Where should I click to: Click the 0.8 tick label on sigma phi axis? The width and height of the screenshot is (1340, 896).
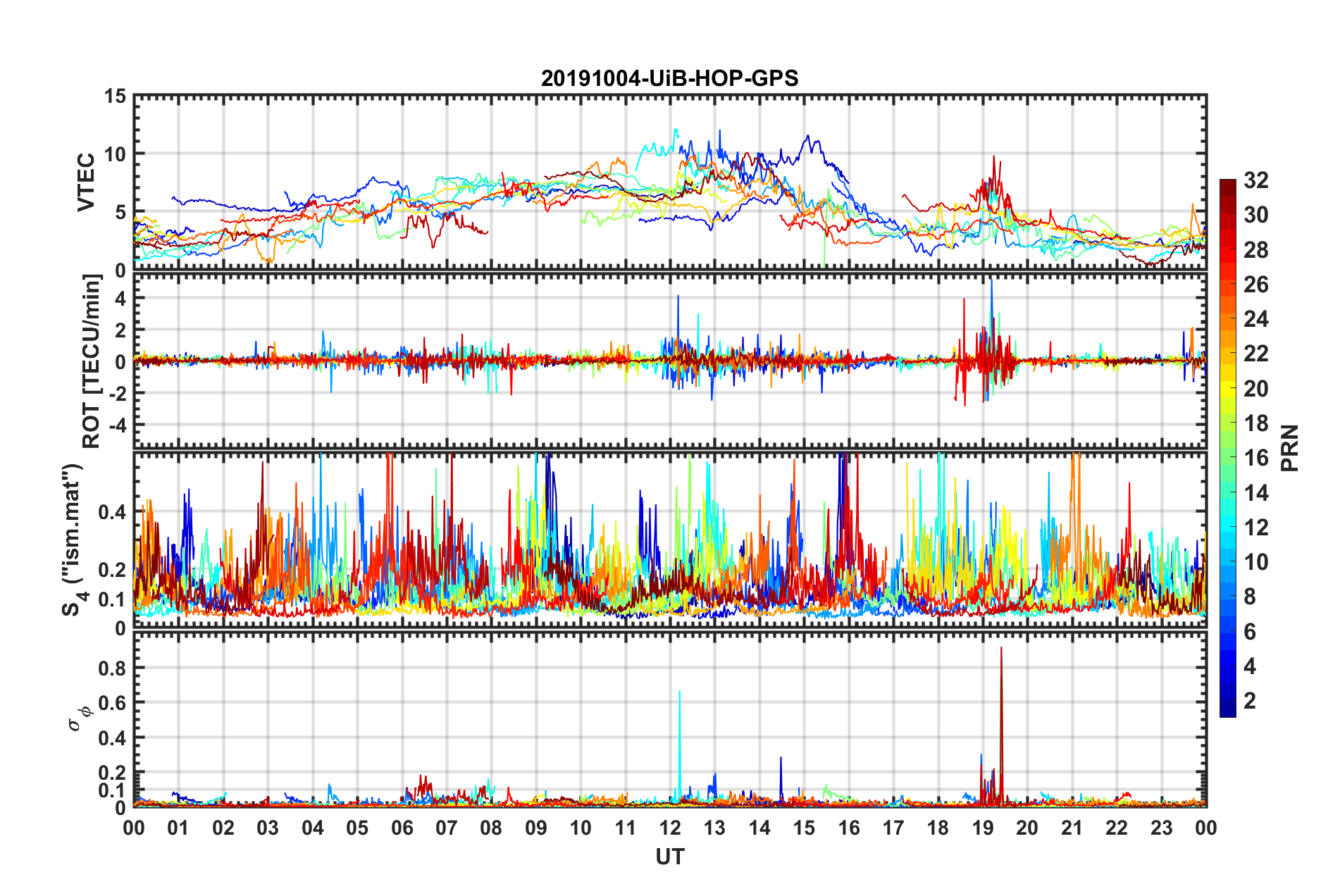click(x=112, y=668)
